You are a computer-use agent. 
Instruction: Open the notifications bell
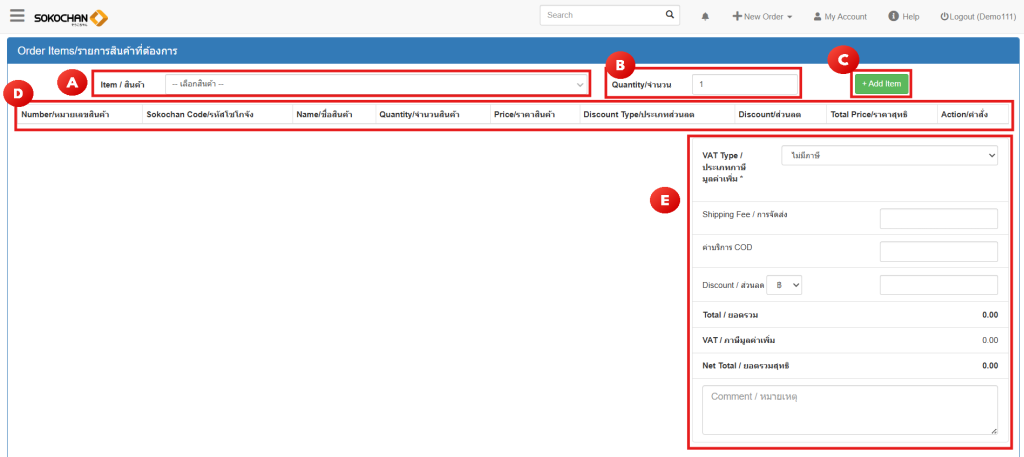(x=705, y=17)
